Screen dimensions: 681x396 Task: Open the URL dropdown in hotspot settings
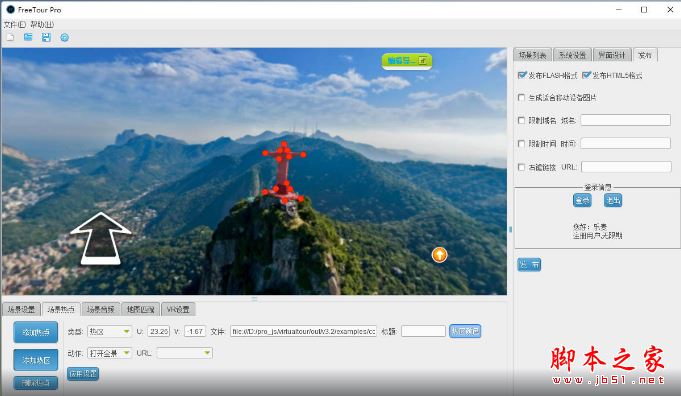click(x=184, y=353)
